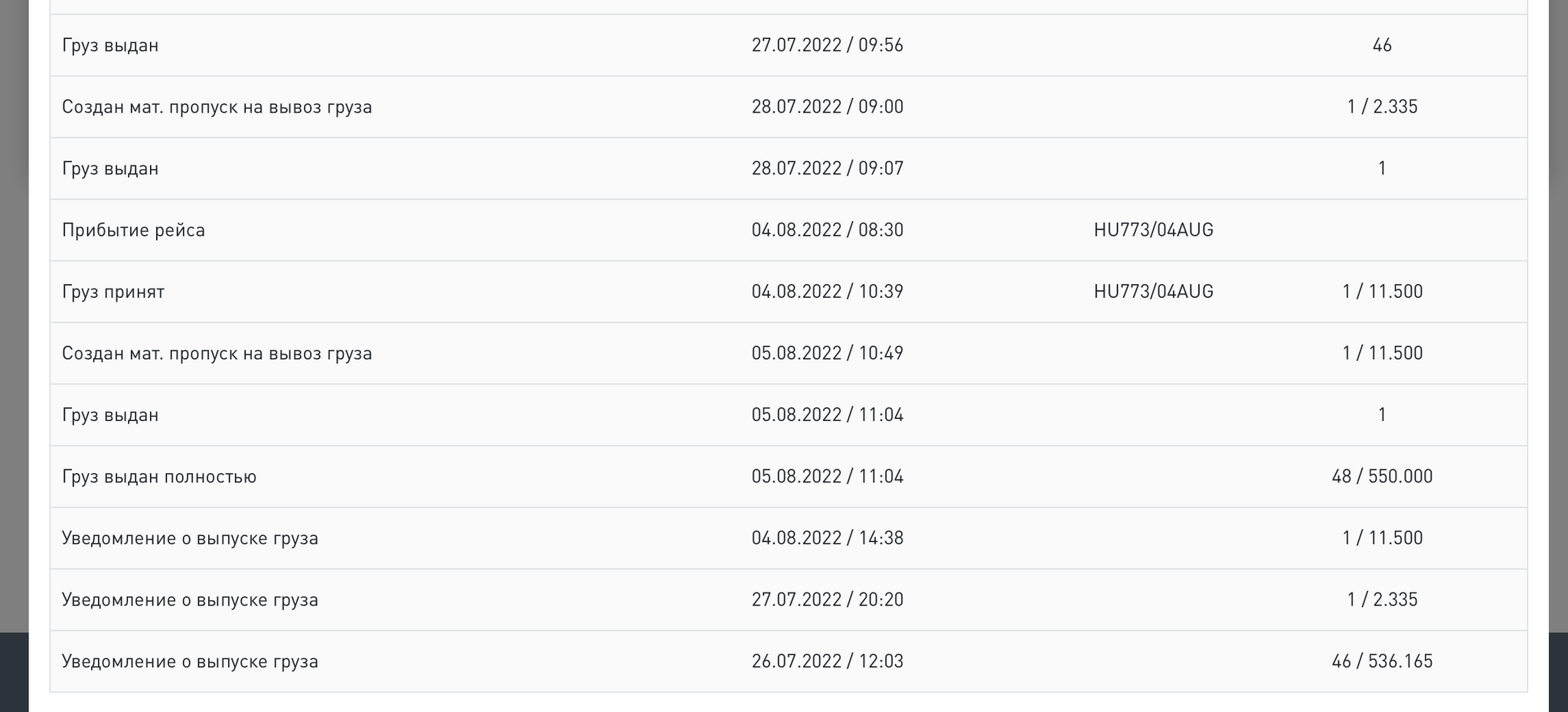Viewport: 1568px width, 712px height.
Task: Click the "Прибытие рейса" status text
Action: 133,230
